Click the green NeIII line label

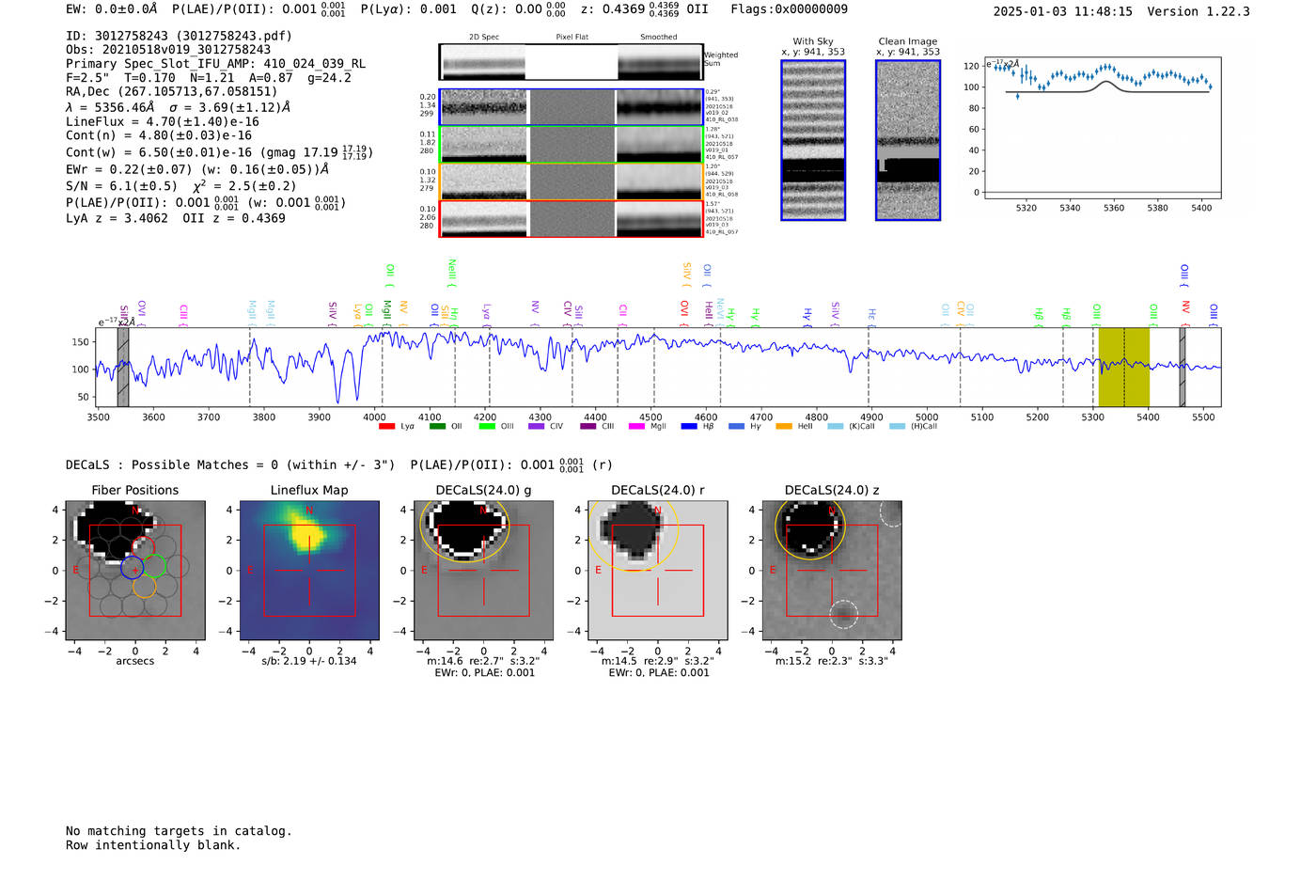coord(452,272)
